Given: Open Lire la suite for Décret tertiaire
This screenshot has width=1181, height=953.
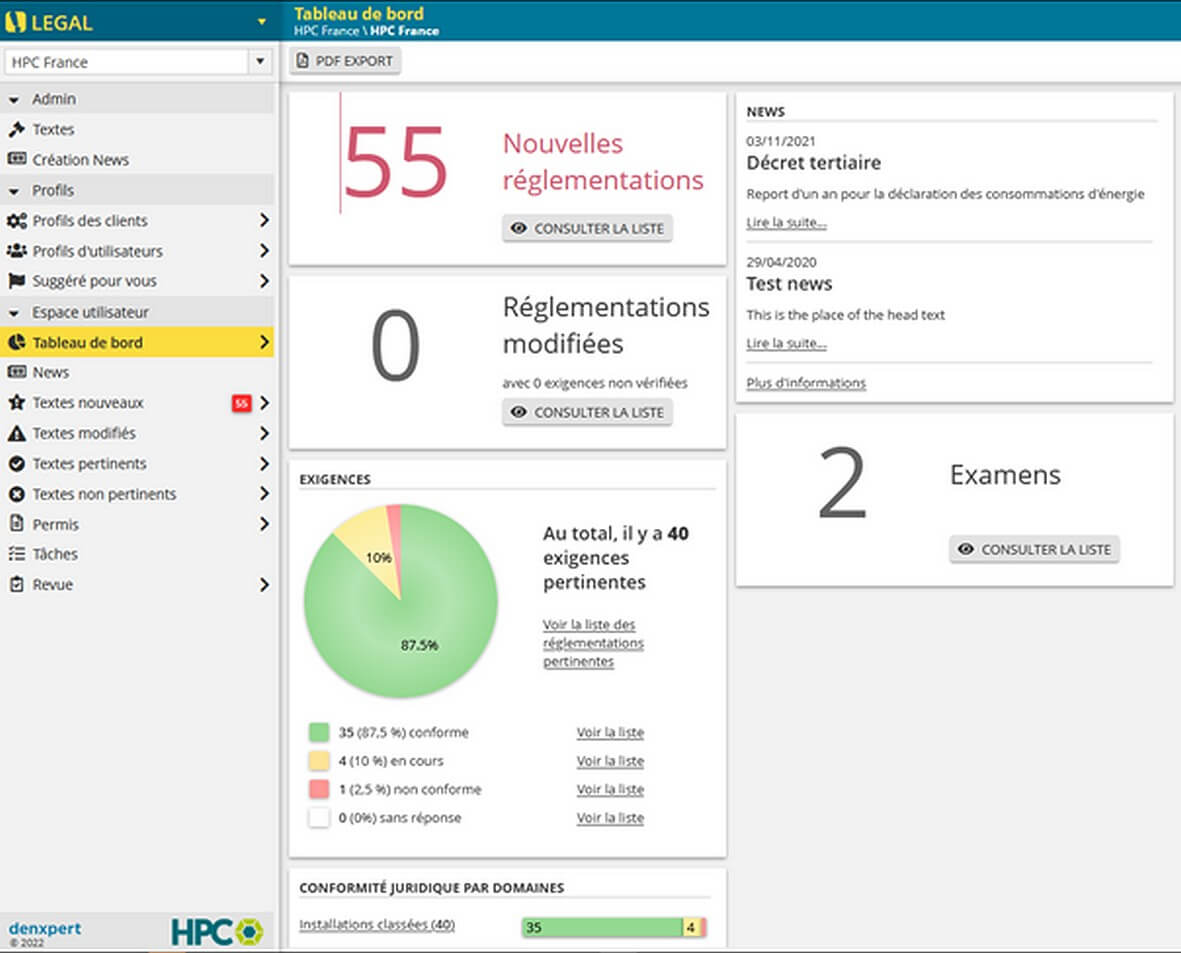Looking at the screenshot, I should pyautogui.click(x=786, y=222).
